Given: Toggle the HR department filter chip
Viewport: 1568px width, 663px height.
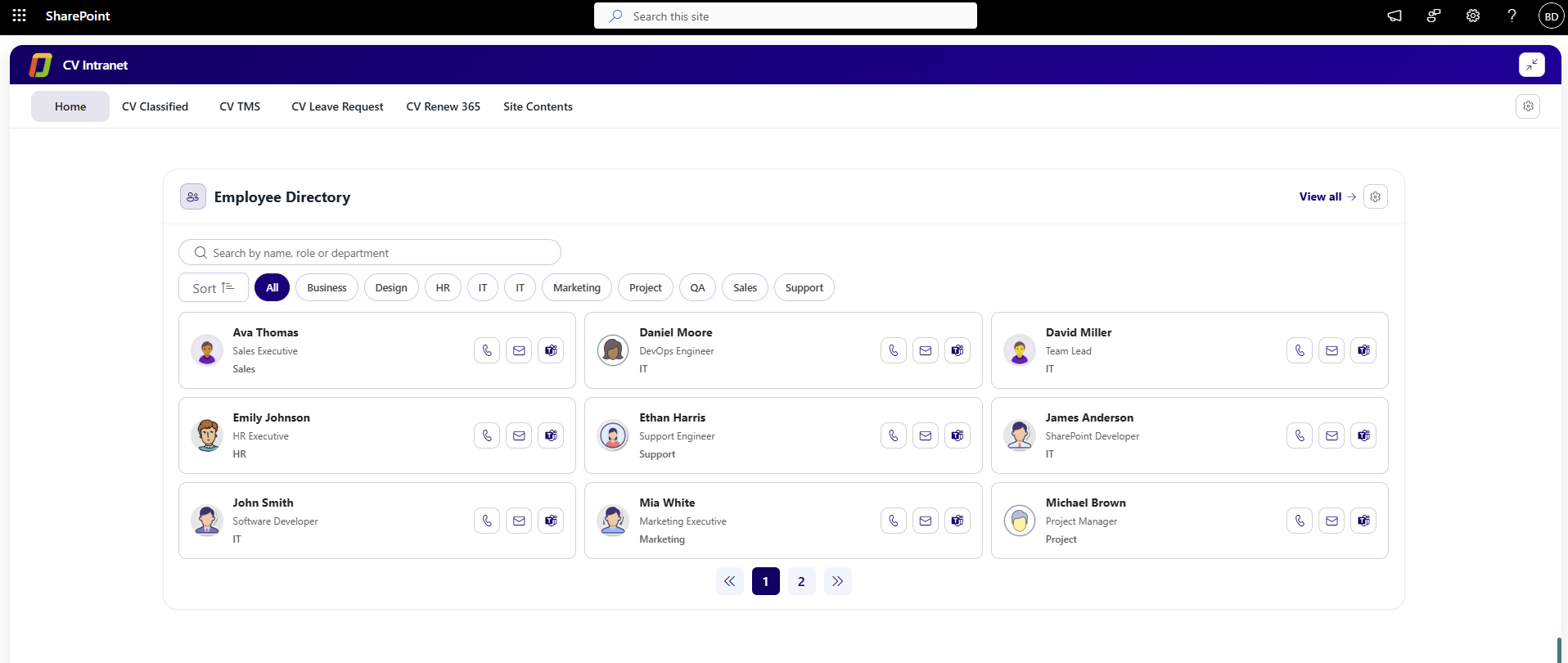Looking at the screenshot, I should (x=443, y=287).
